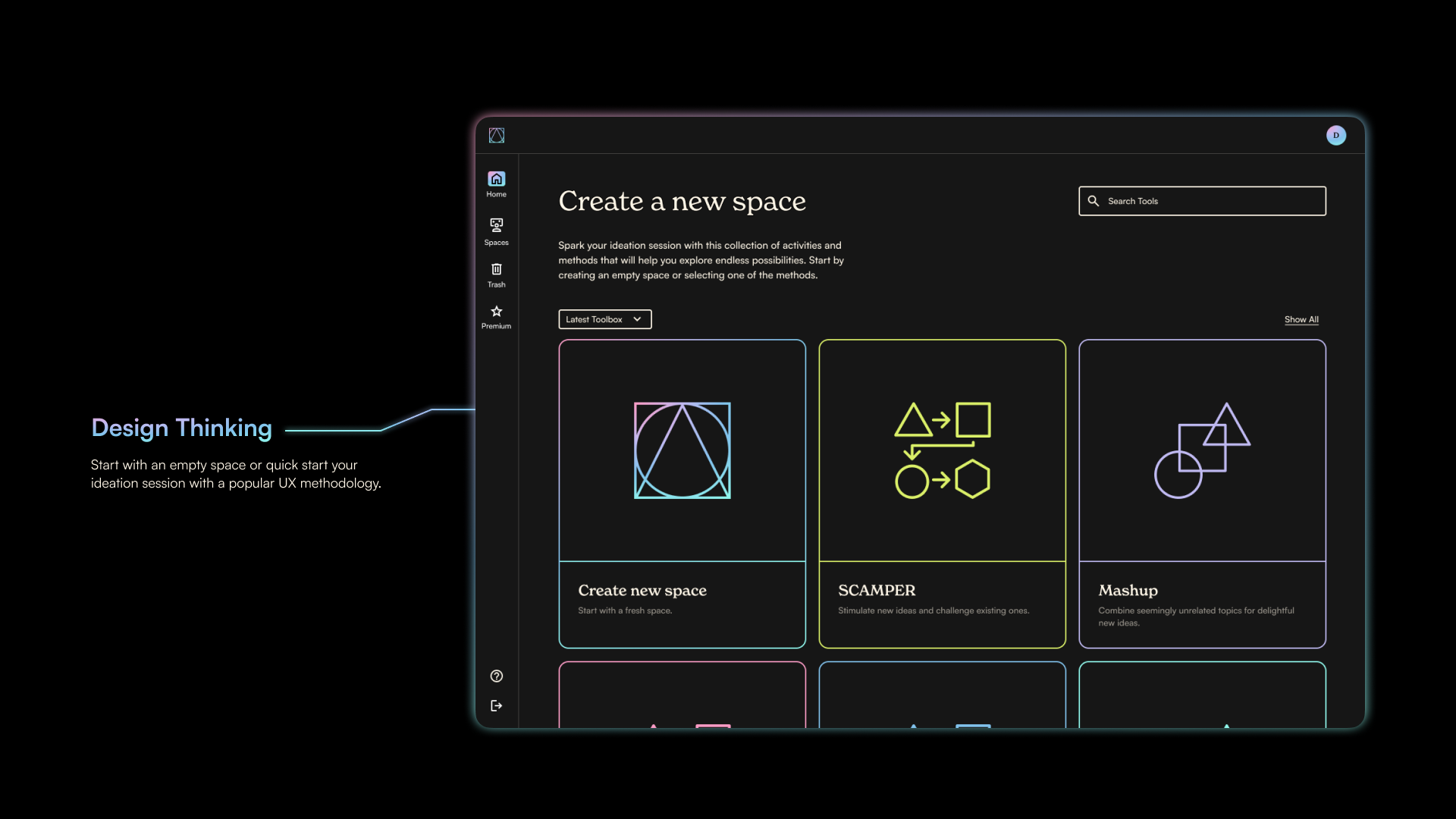Click the search magnifier icon
This screenshot has height=819, width=1456.
[1094, 201]
